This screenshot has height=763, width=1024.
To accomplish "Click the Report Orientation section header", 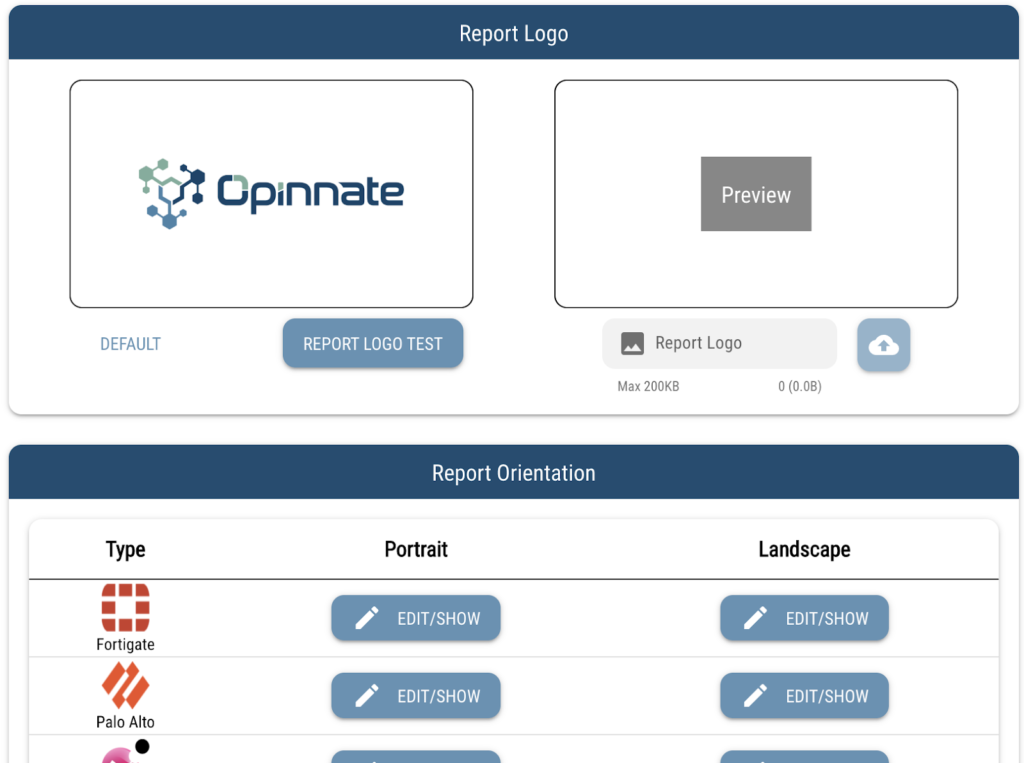I will coord(513,473).
